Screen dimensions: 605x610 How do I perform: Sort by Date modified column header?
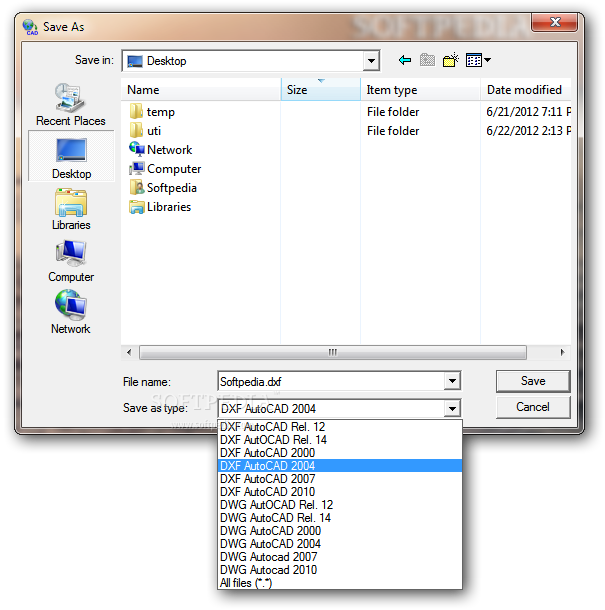(x=526, y=90)
